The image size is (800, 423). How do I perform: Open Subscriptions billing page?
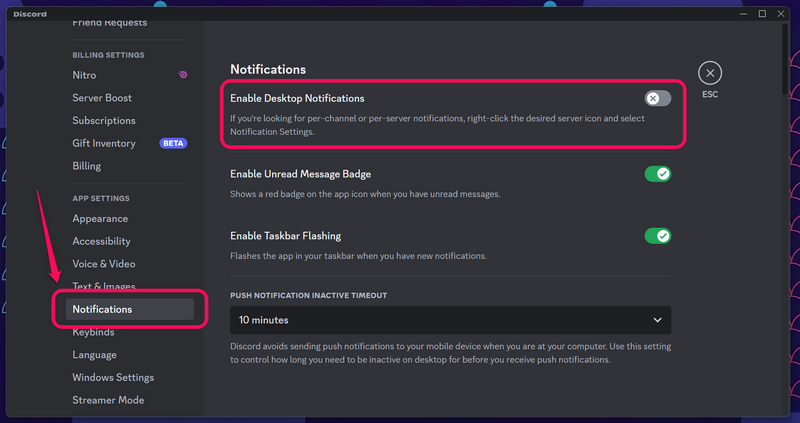[x=104, y=121]
